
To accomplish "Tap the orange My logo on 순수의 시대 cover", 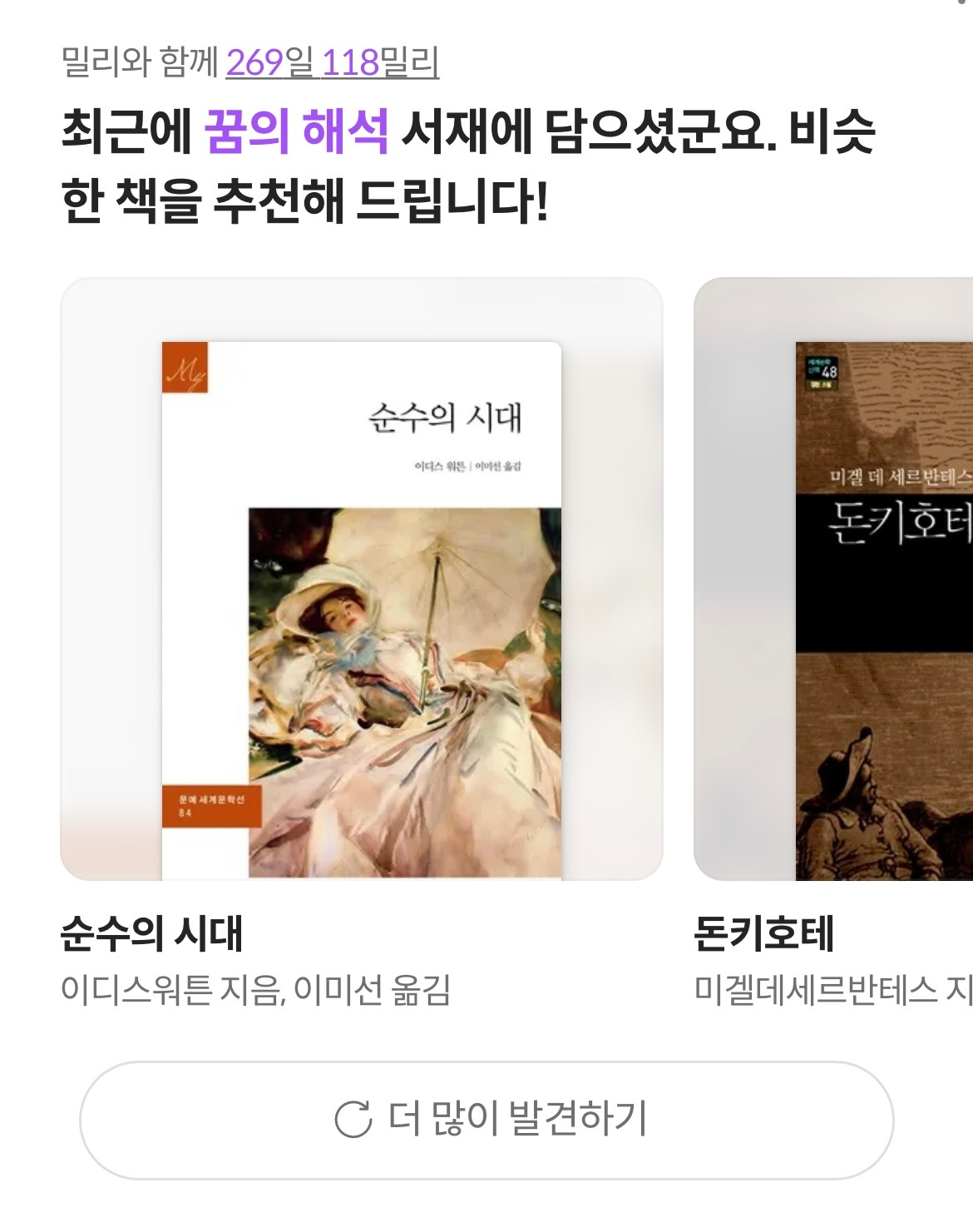I will pos(185,367).
